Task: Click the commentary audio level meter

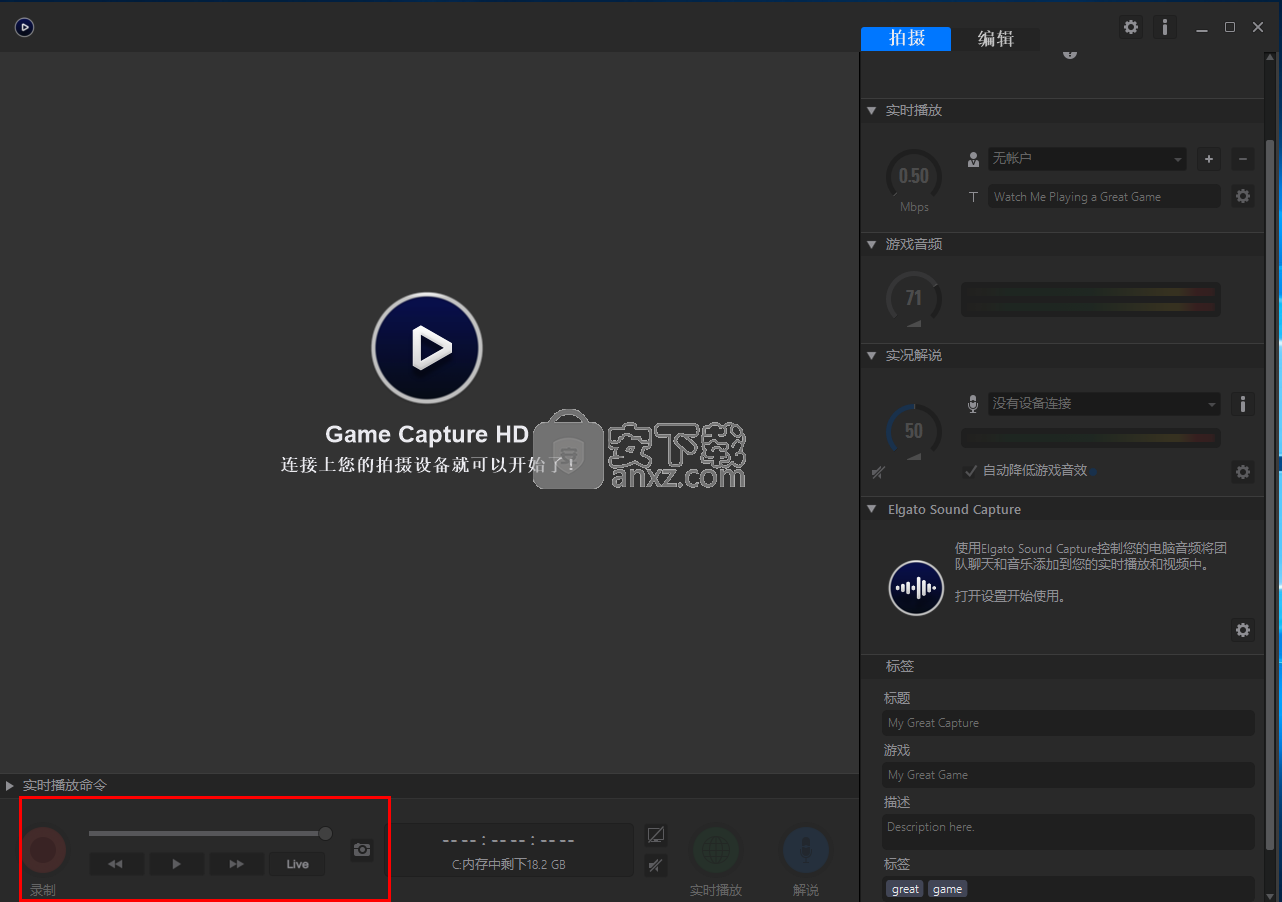Action: click(x=1091, y=438)
